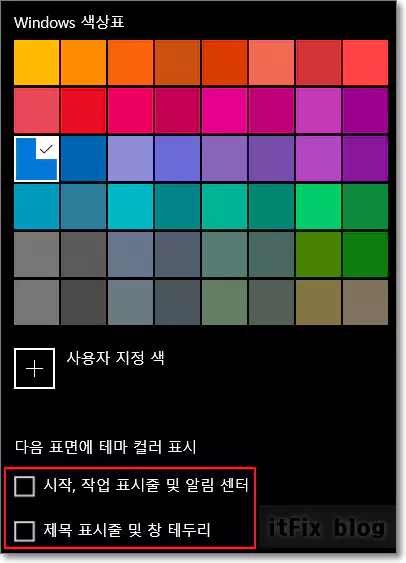
Task: Click the 다음 표면에 테마 컬러 표시 heading
Action: point(106,447)
